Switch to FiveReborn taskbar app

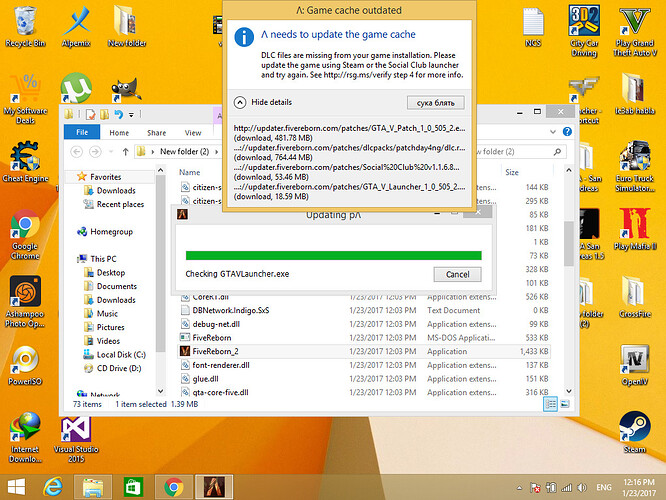pos(214,487)
